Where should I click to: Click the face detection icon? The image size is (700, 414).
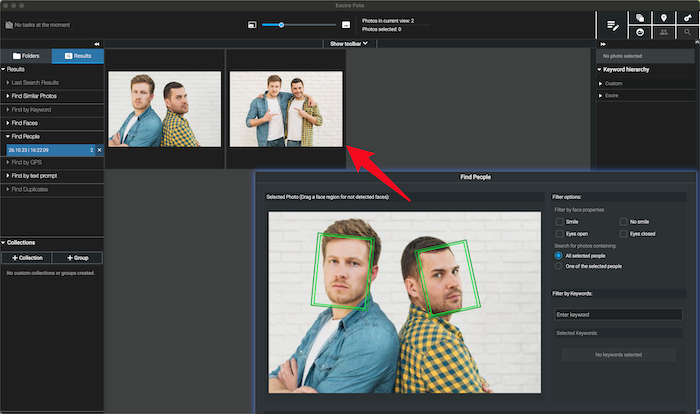tap(639, 32)
